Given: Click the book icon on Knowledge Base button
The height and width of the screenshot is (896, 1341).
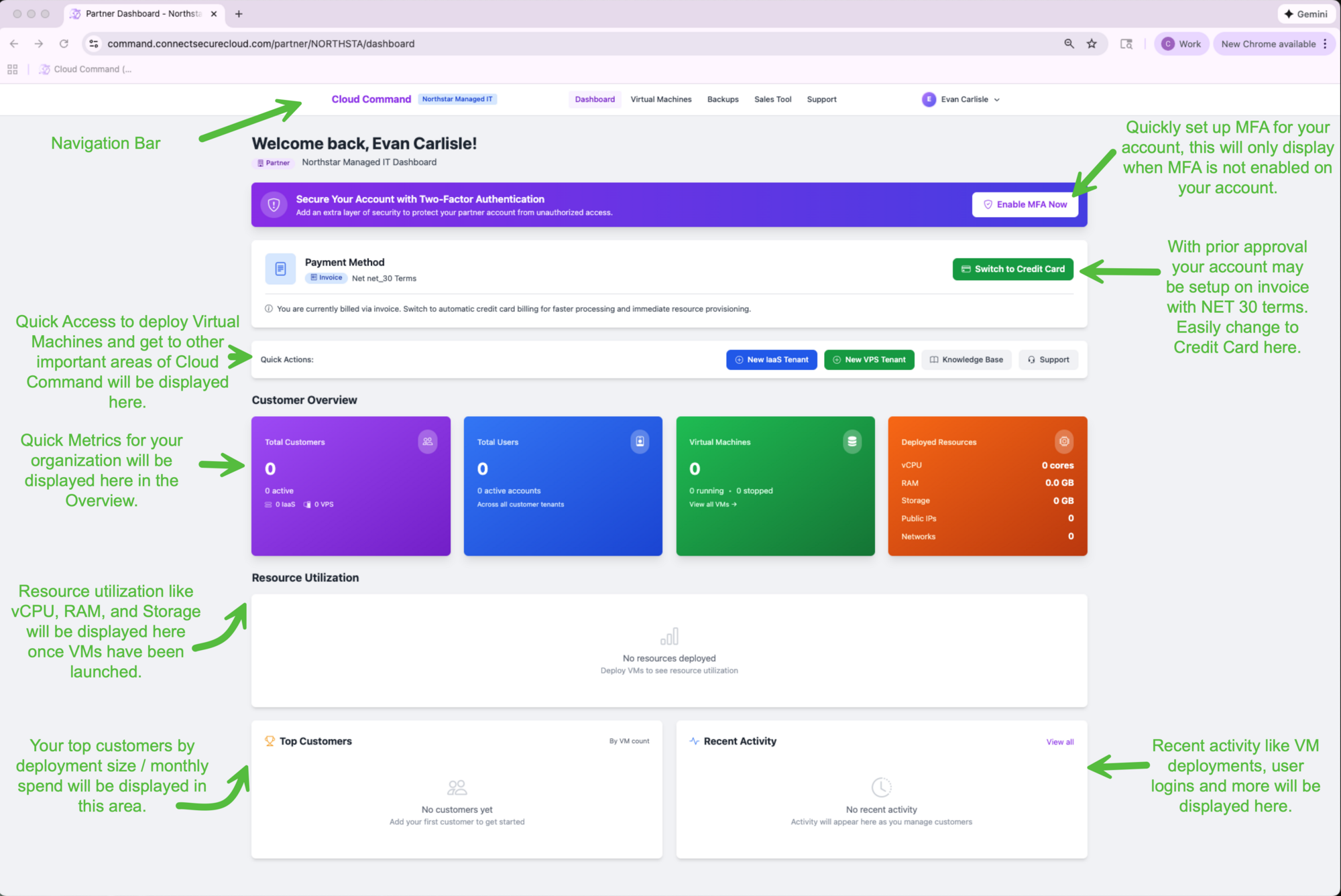Looking at the screenshot, I should pyautogui.click(x=933, y=360).
